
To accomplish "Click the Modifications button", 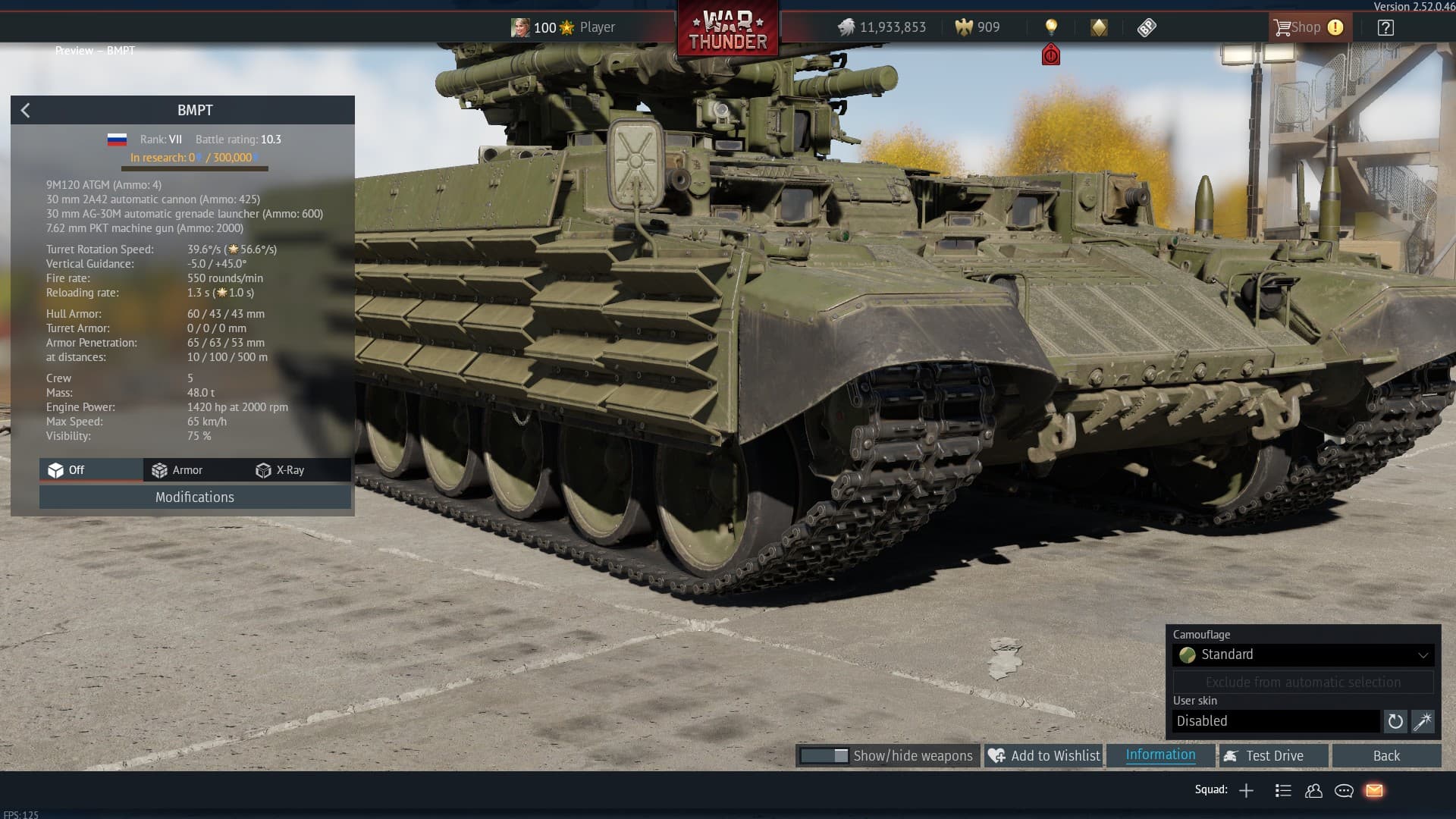I will 195,497.
